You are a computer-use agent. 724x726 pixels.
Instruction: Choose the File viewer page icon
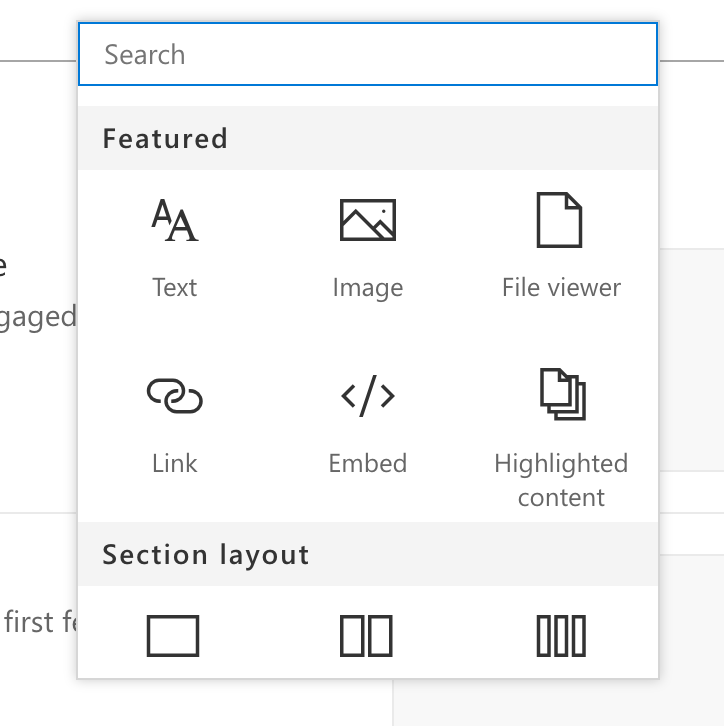tap(560, 221)
